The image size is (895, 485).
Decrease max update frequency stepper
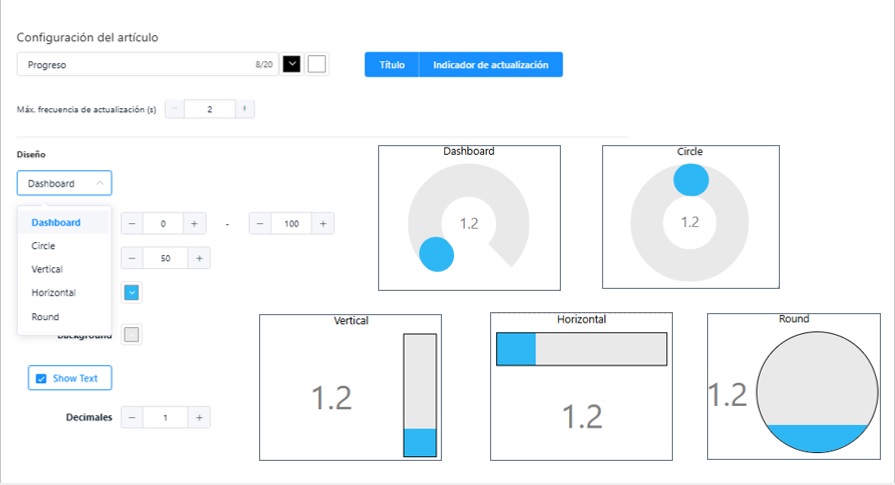tap(175, 109)
